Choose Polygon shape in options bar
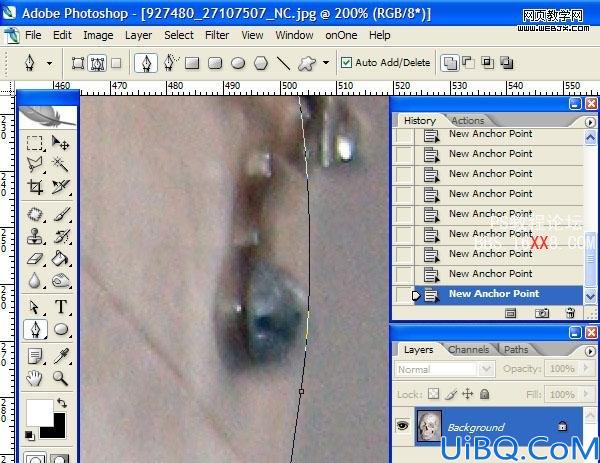The height and width of the screenshot is (463, 600). point(261,63)
